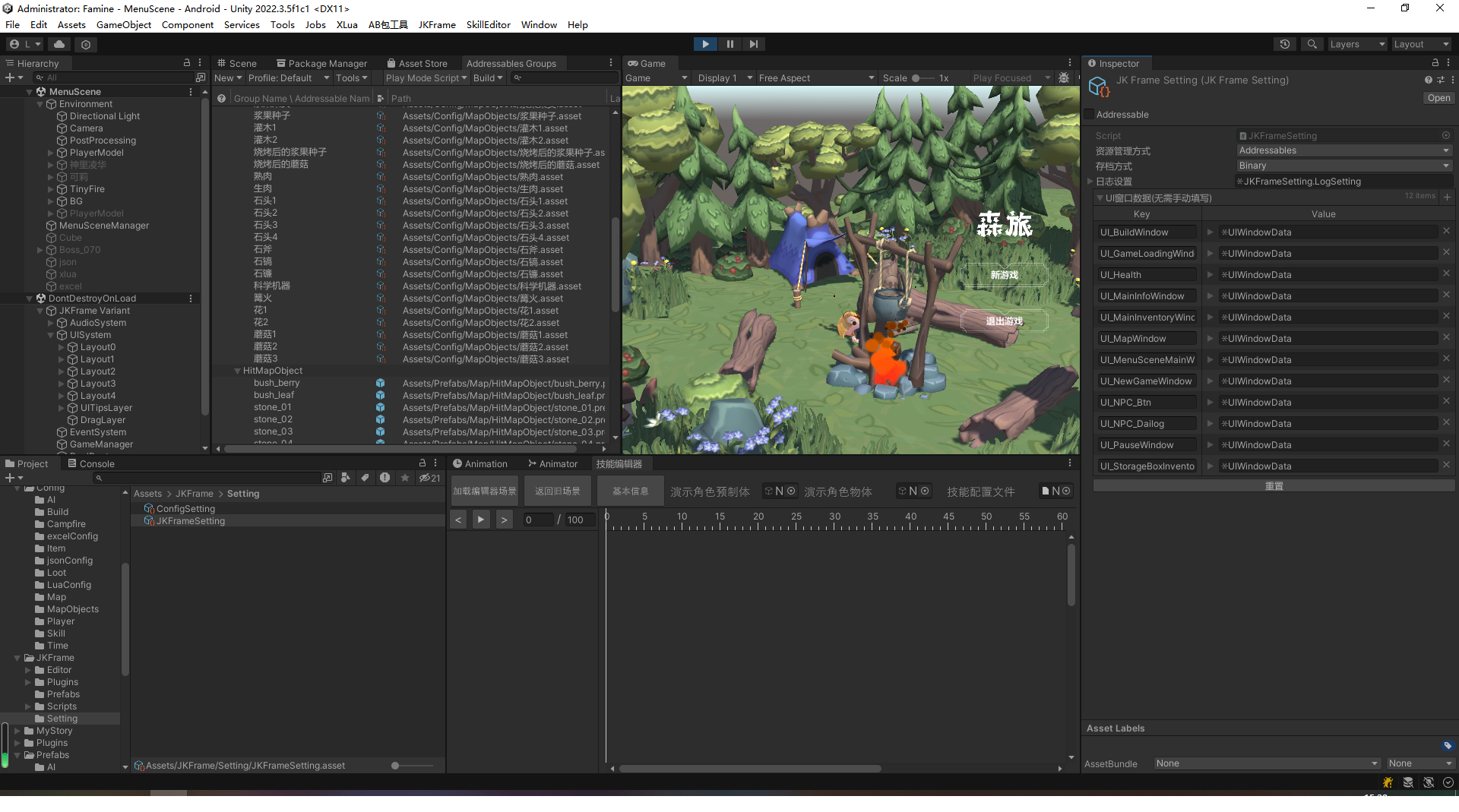Lock the Hierarchy panel with the padlock icon
This screenshot has height=812, width=1459.
(187, 63)
